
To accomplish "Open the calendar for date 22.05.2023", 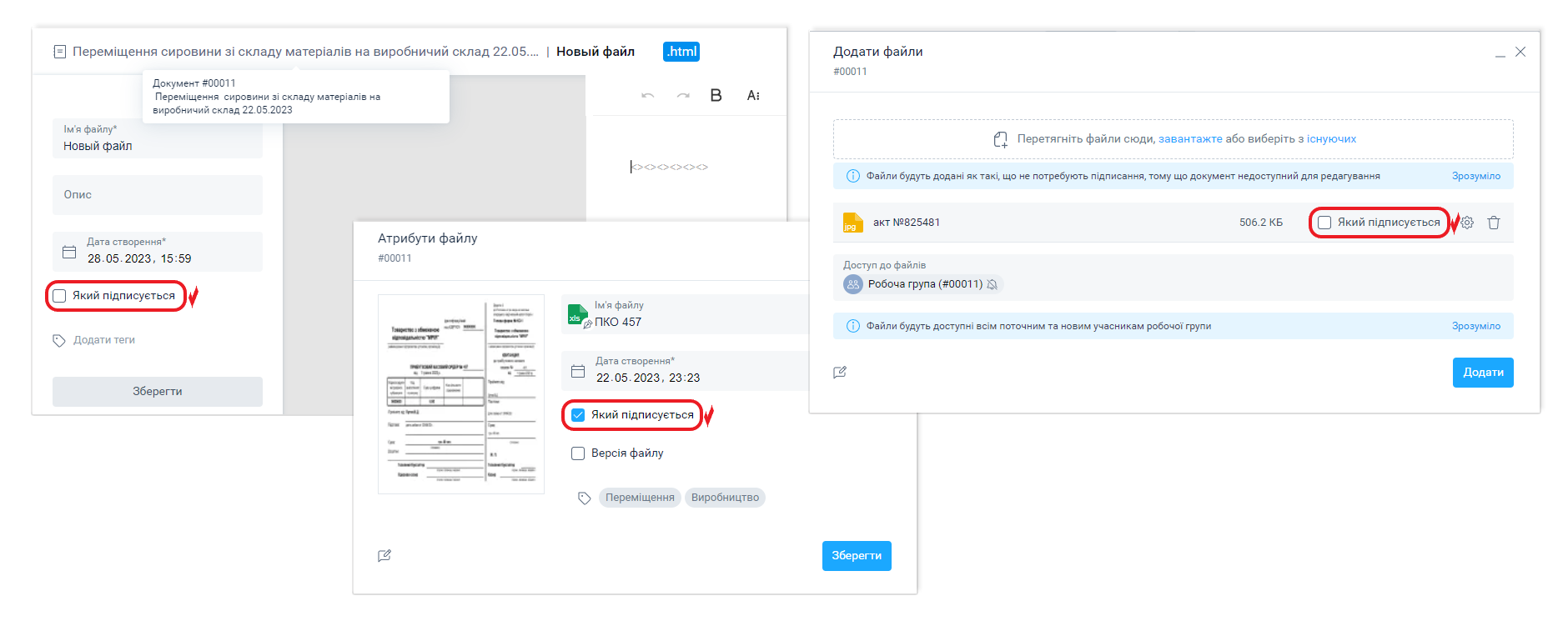I will coord(578,371).
